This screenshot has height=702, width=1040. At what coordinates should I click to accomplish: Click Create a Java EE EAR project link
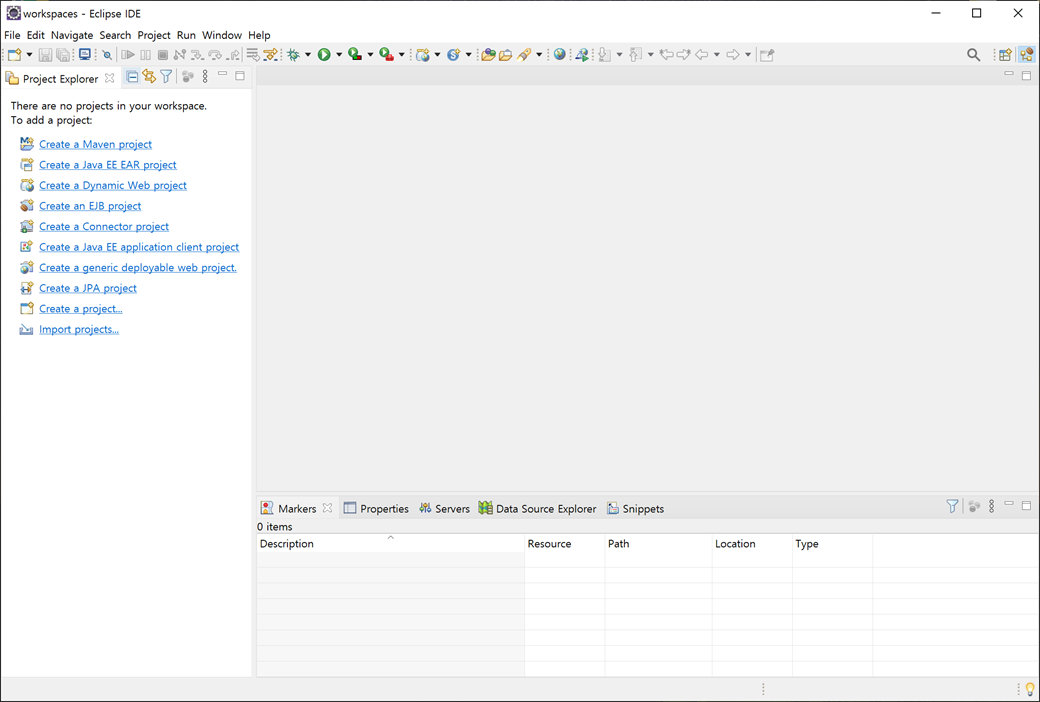(107, 165)
